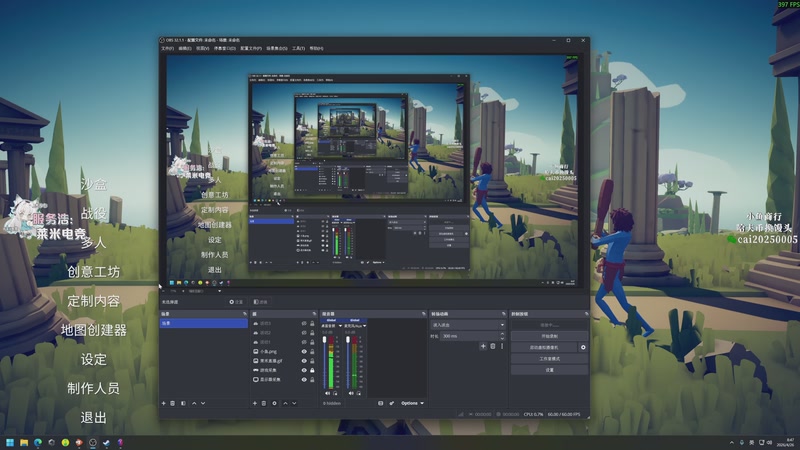Pop out the Scenes dock using its header icon

pos(245,314)
